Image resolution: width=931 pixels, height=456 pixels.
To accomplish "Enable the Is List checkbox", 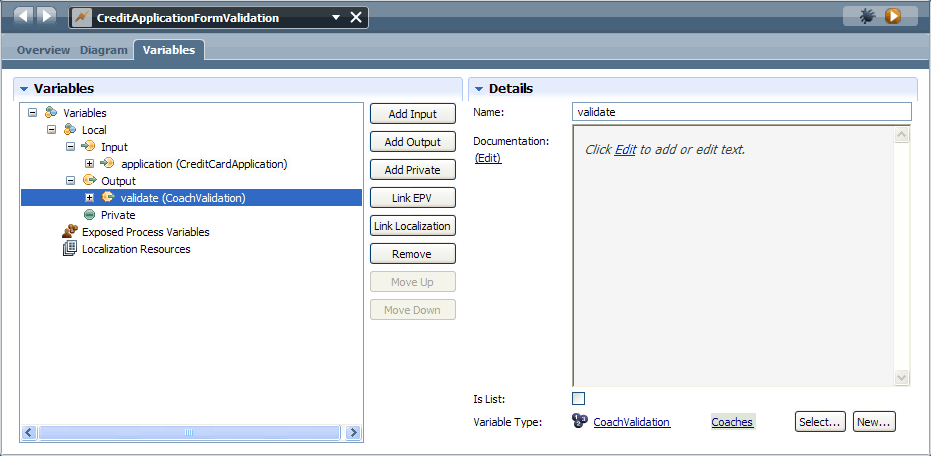I will 578,398.
